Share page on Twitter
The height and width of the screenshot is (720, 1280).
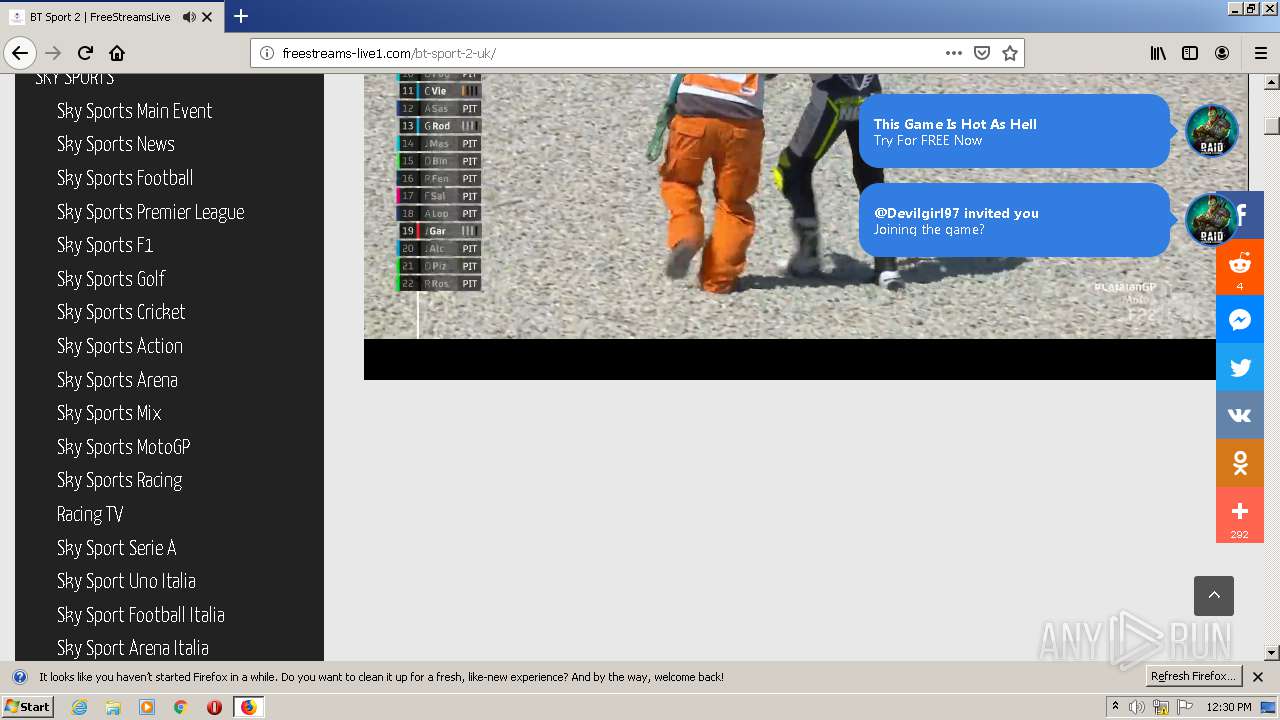tap(1240, 367)
